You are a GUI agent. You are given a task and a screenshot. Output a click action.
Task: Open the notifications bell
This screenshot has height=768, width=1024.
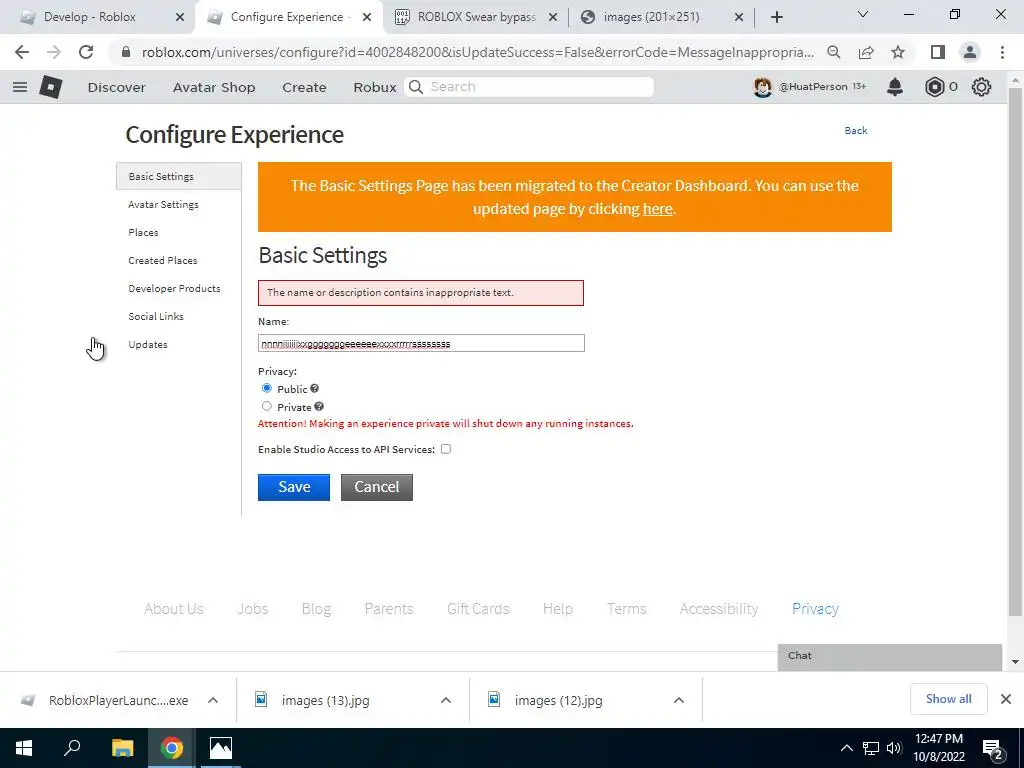click(x=895, y=87)
